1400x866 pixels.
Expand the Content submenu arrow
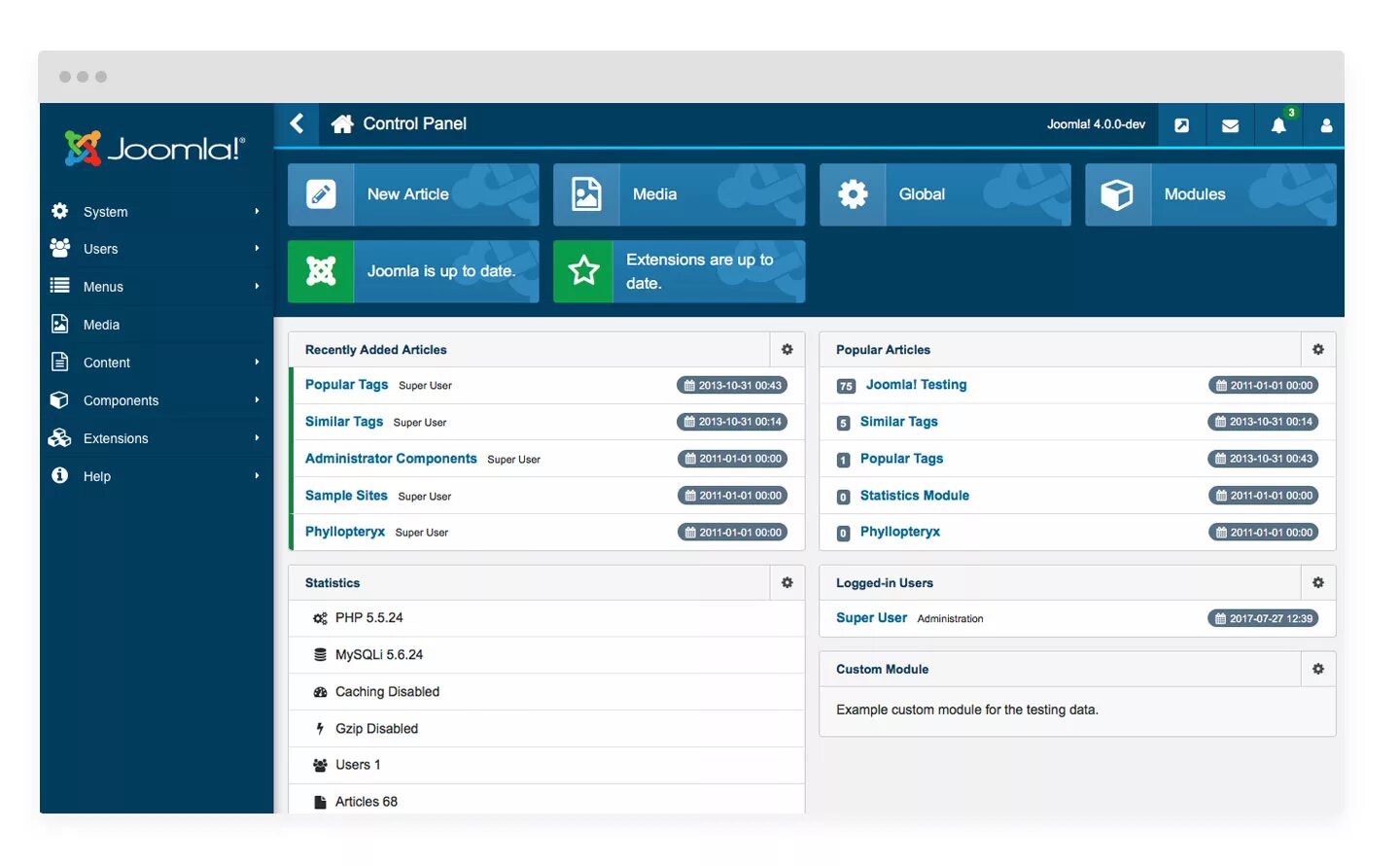point(258,363)
